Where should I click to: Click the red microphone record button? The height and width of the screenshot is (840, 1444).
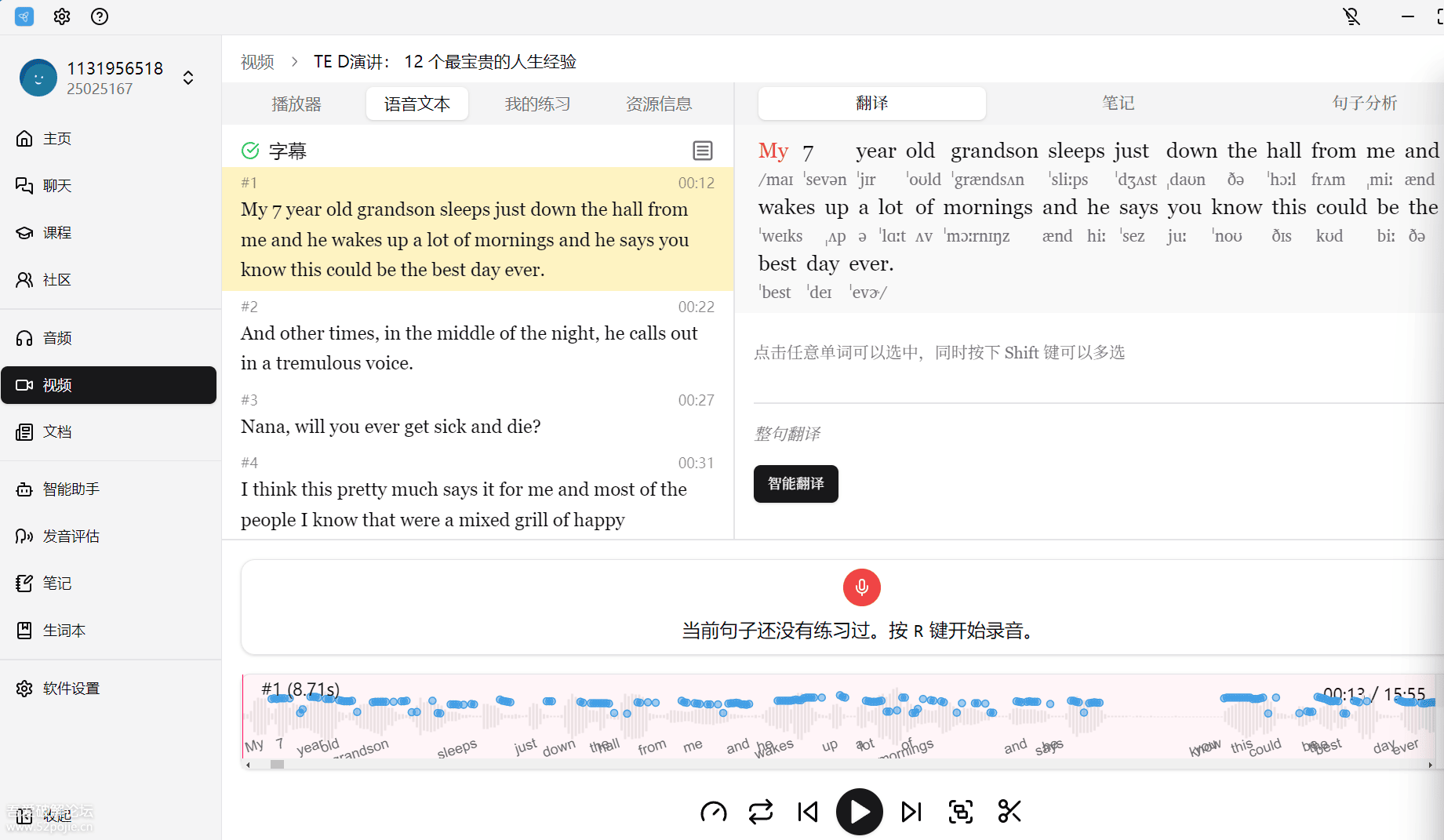point(861,587)
